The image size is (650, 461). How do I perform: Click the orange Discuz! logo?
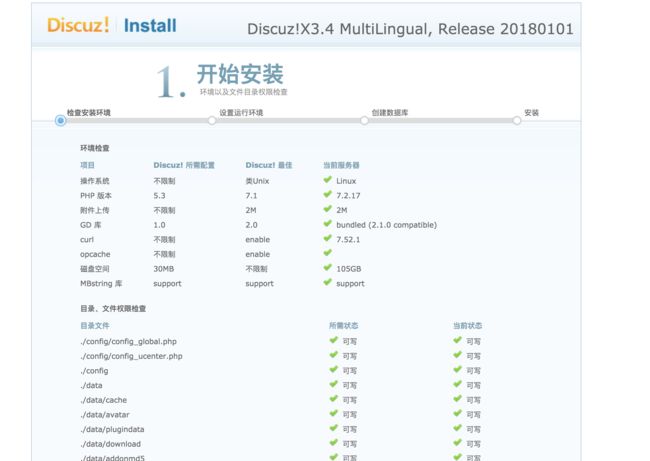[78, 25]
